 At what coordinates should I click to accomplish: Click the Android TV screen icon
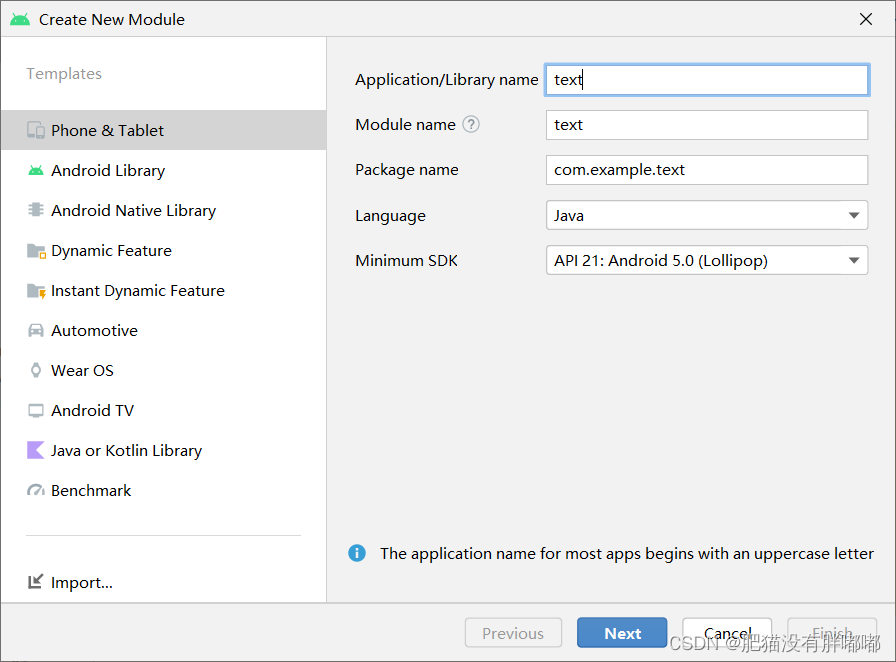point(36,410)
